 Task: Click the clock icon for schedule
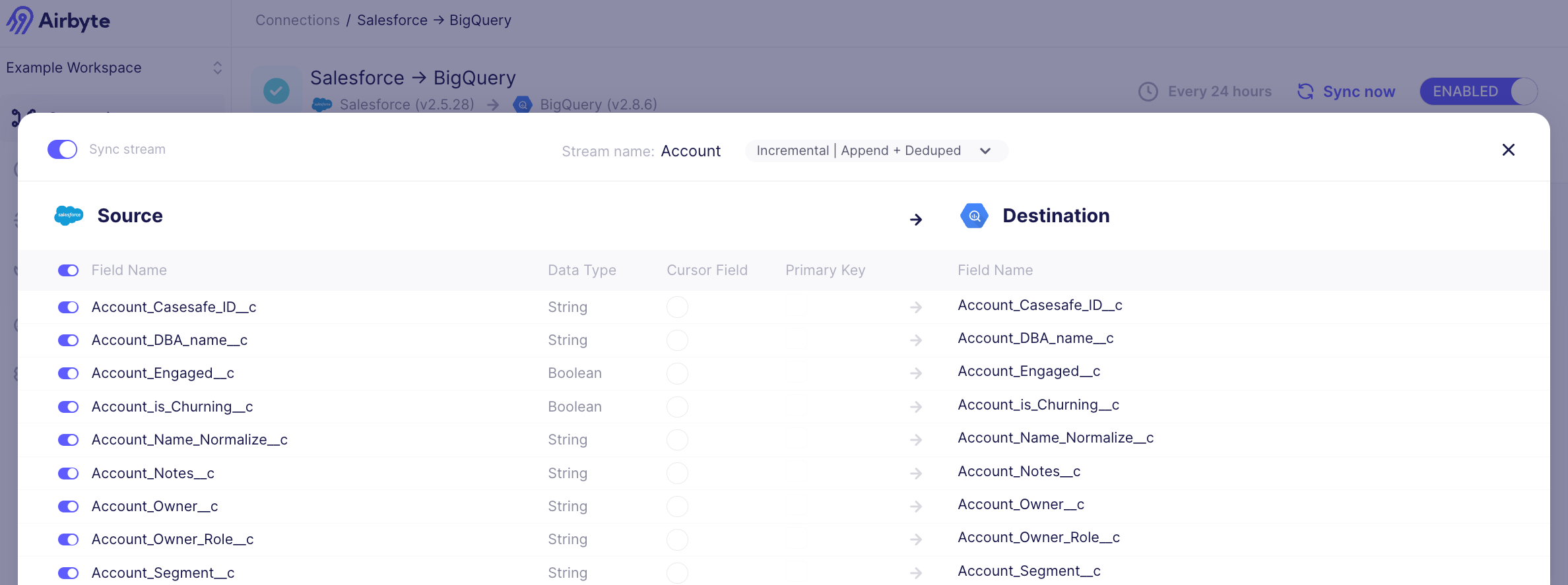pos(1148,91)
